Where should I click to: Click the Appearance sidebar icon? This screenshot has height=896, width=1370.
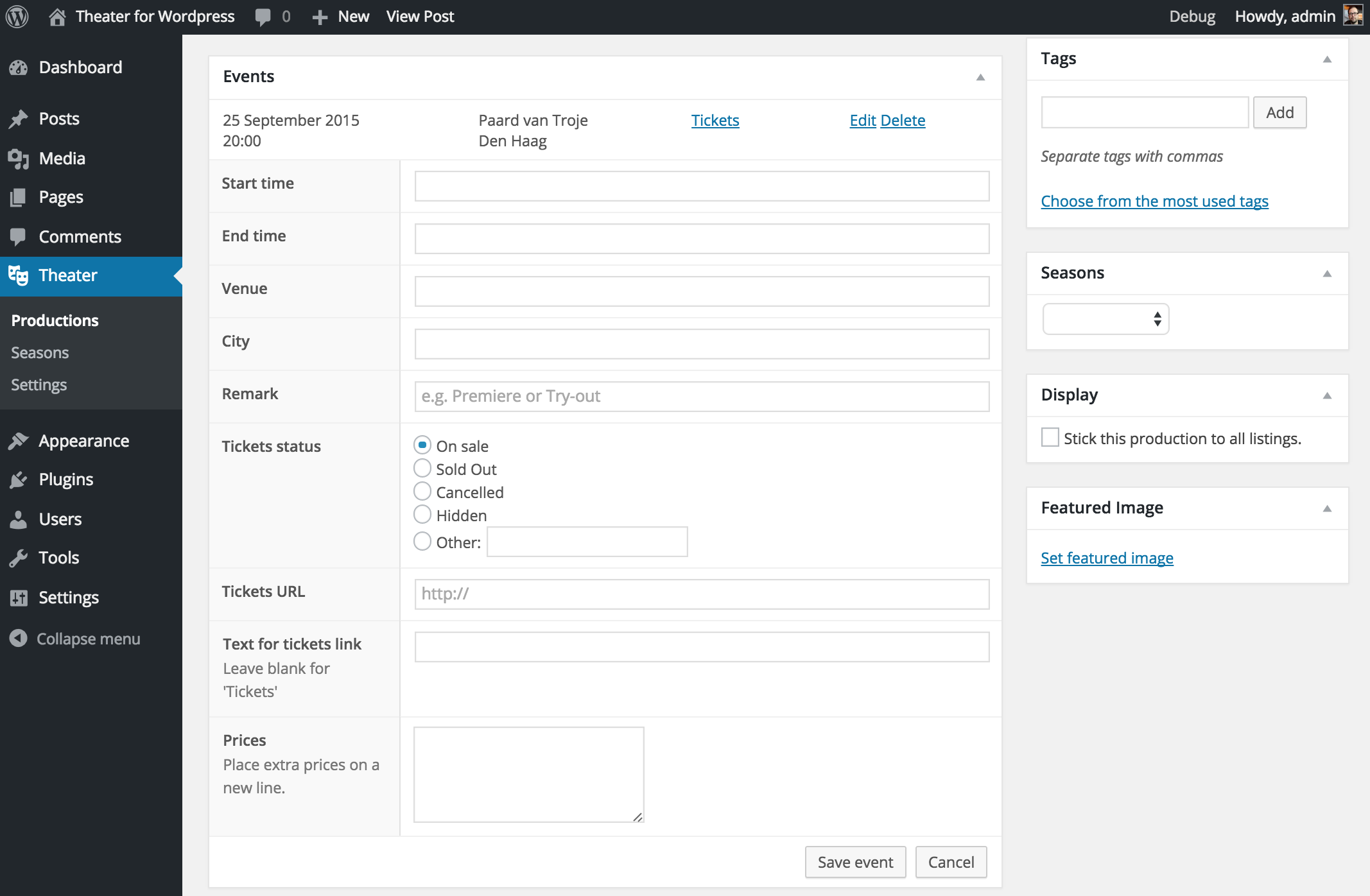coord(18,439)
